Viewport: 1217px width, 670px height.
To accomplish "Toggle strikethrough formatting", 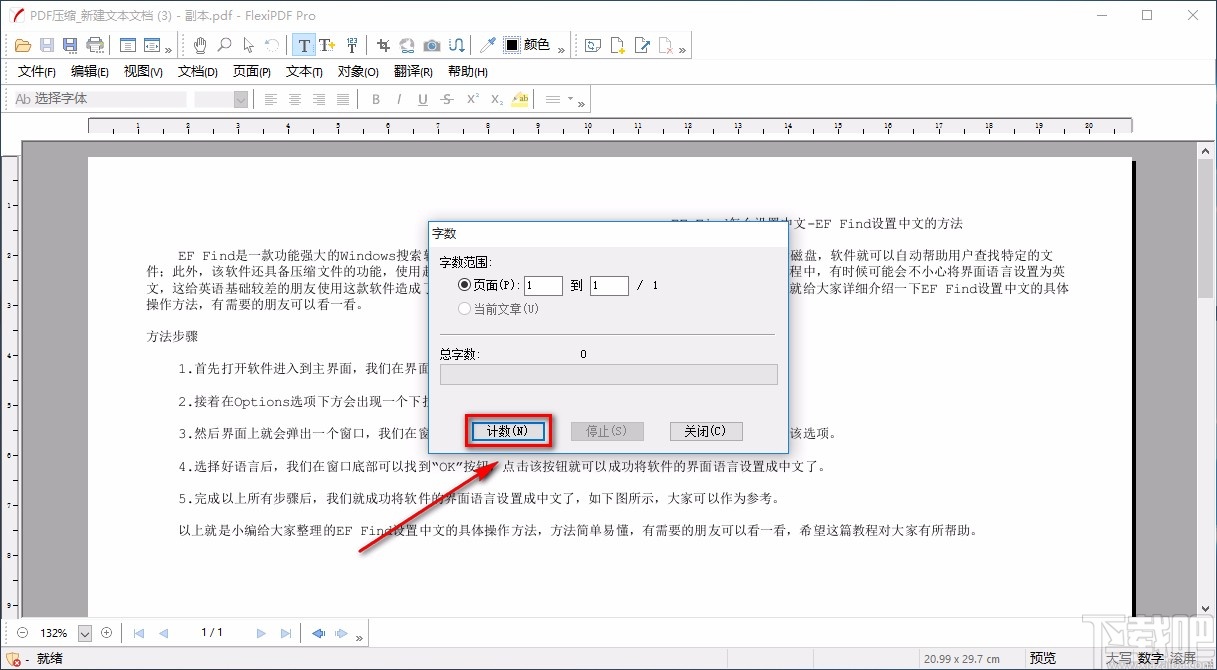I will [447, 99].
